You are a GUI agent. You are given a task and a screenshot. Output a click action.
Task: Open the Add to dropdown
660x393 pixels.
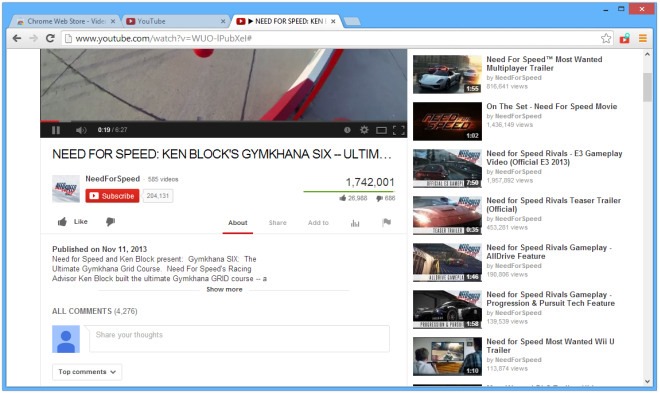coord(318,223)
